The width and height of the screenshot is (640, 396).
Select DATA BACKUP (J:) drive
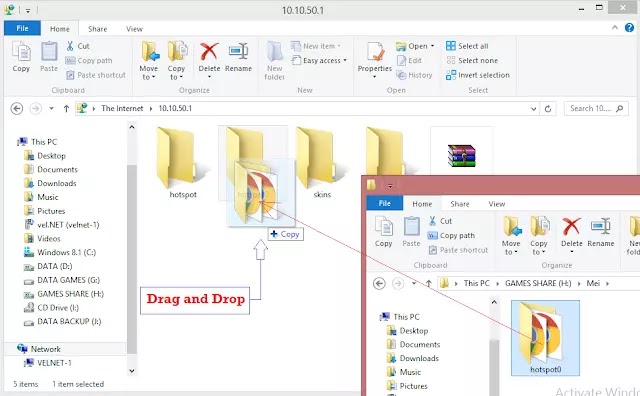(63, 322)
